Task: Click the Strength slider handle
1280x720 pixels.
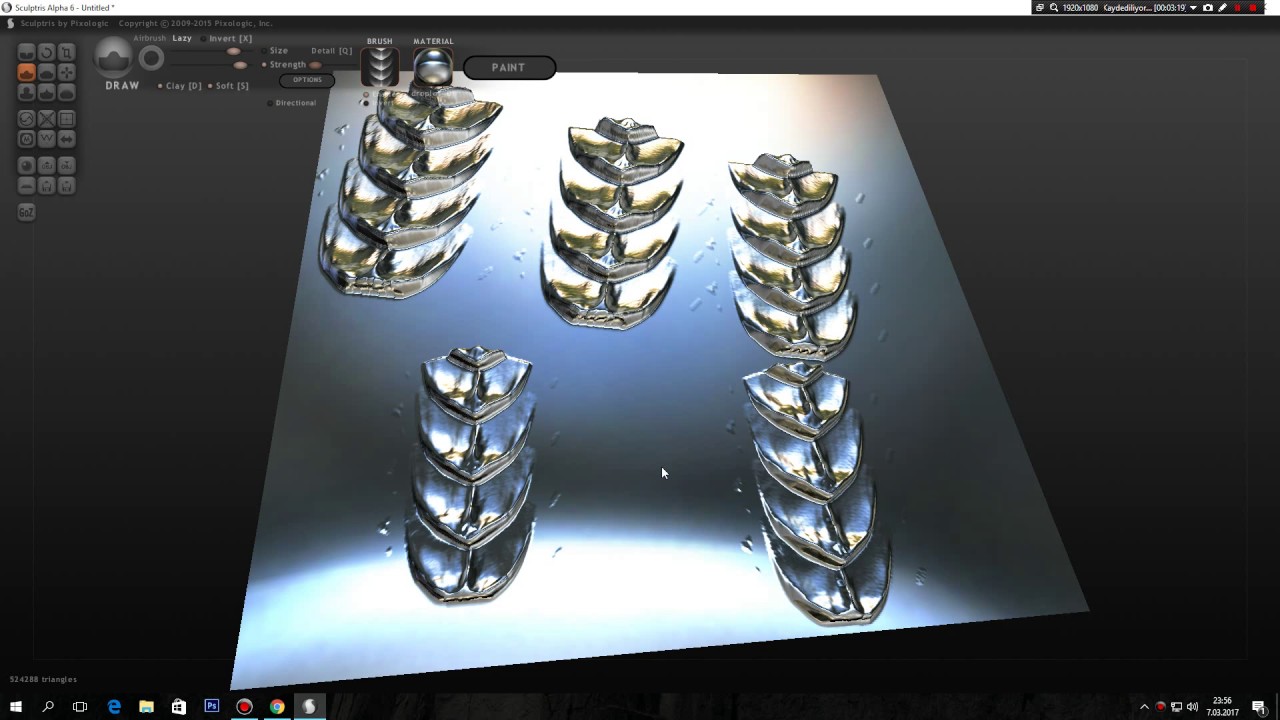Action: 240,65
